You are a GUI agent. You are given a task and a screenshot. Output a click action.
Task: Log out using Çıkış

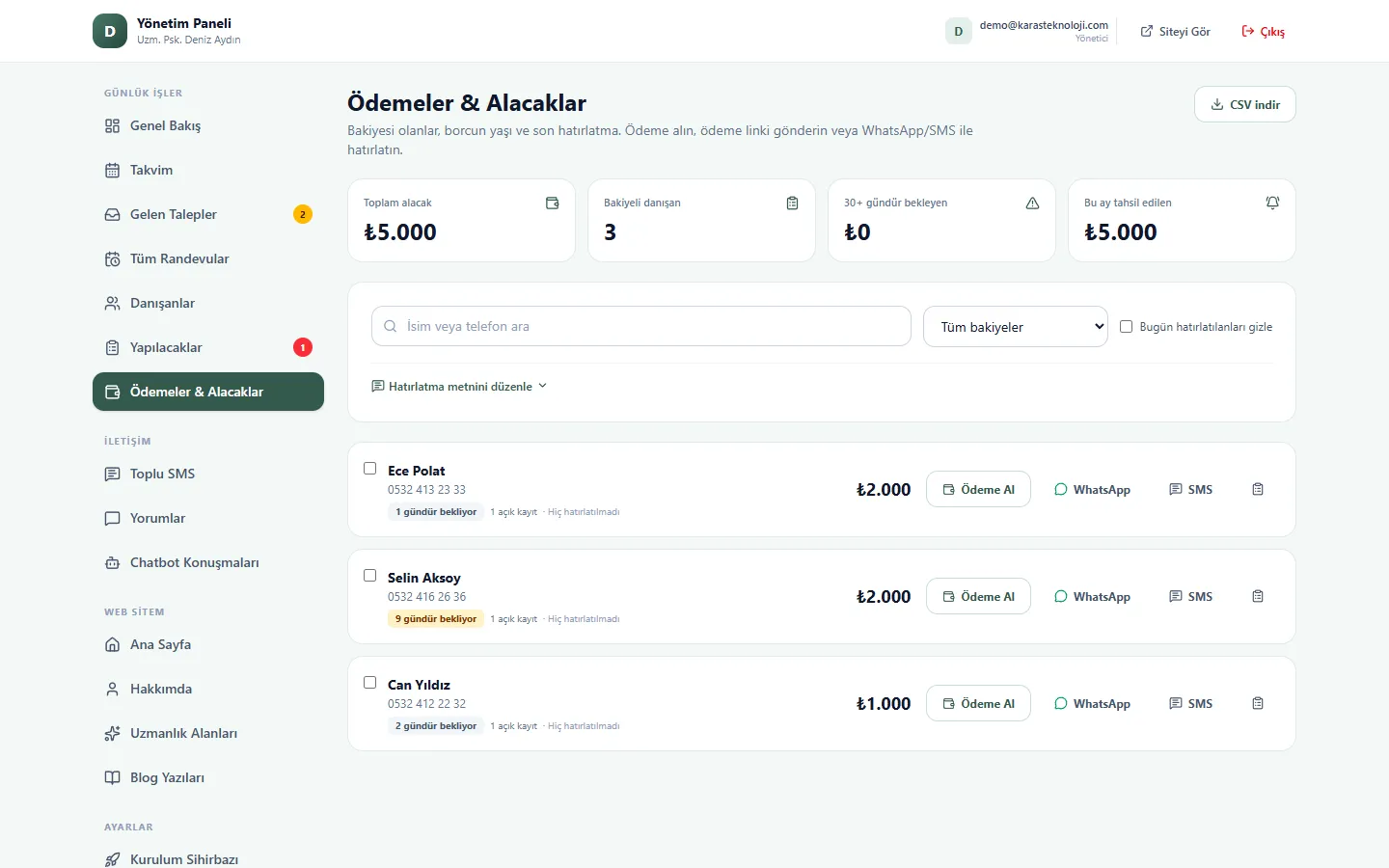tap(1263, 32)
